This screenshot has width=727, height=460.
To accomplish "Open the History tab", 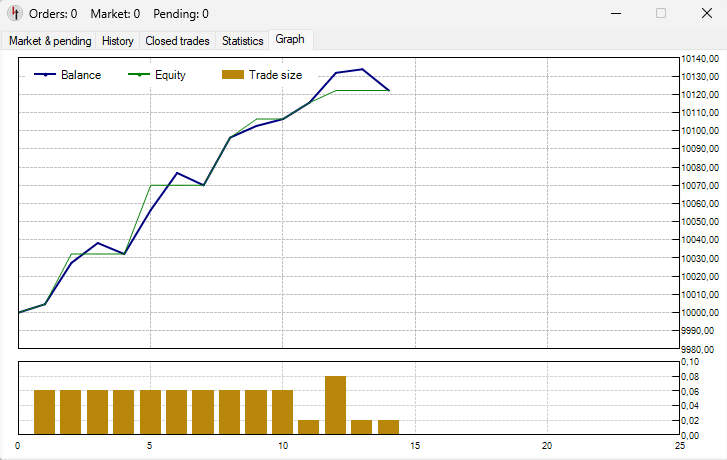I will [118, 41].
